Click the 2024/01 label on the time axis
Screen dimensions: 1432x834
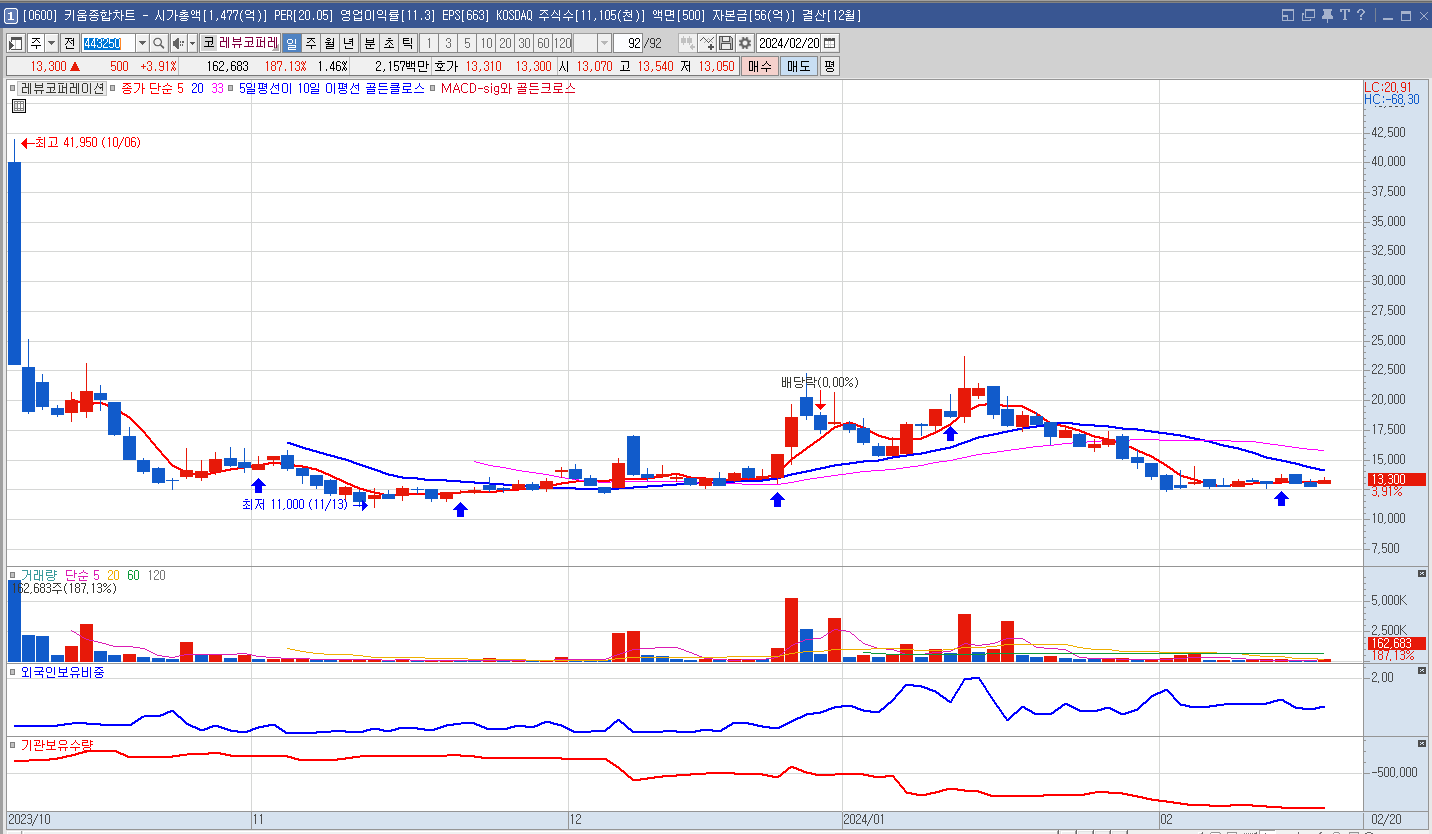point(865,819)
